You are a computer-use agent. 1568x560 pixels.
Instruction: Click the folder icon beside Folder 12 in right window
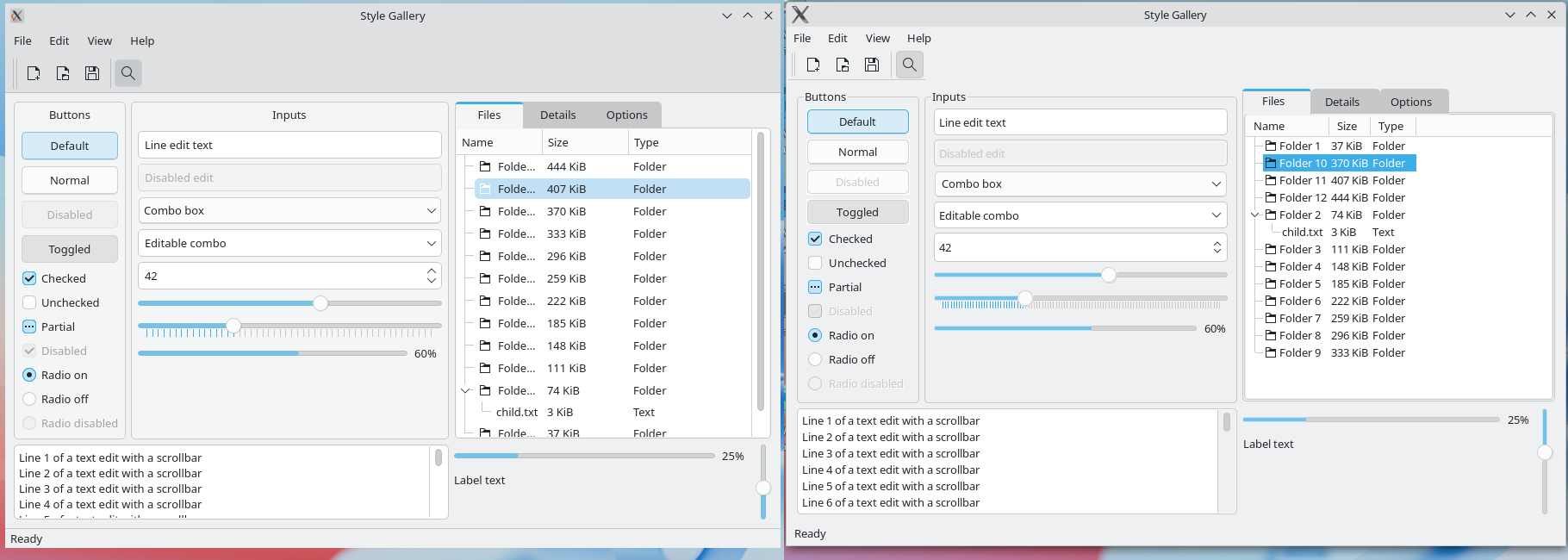[1271, 198]
